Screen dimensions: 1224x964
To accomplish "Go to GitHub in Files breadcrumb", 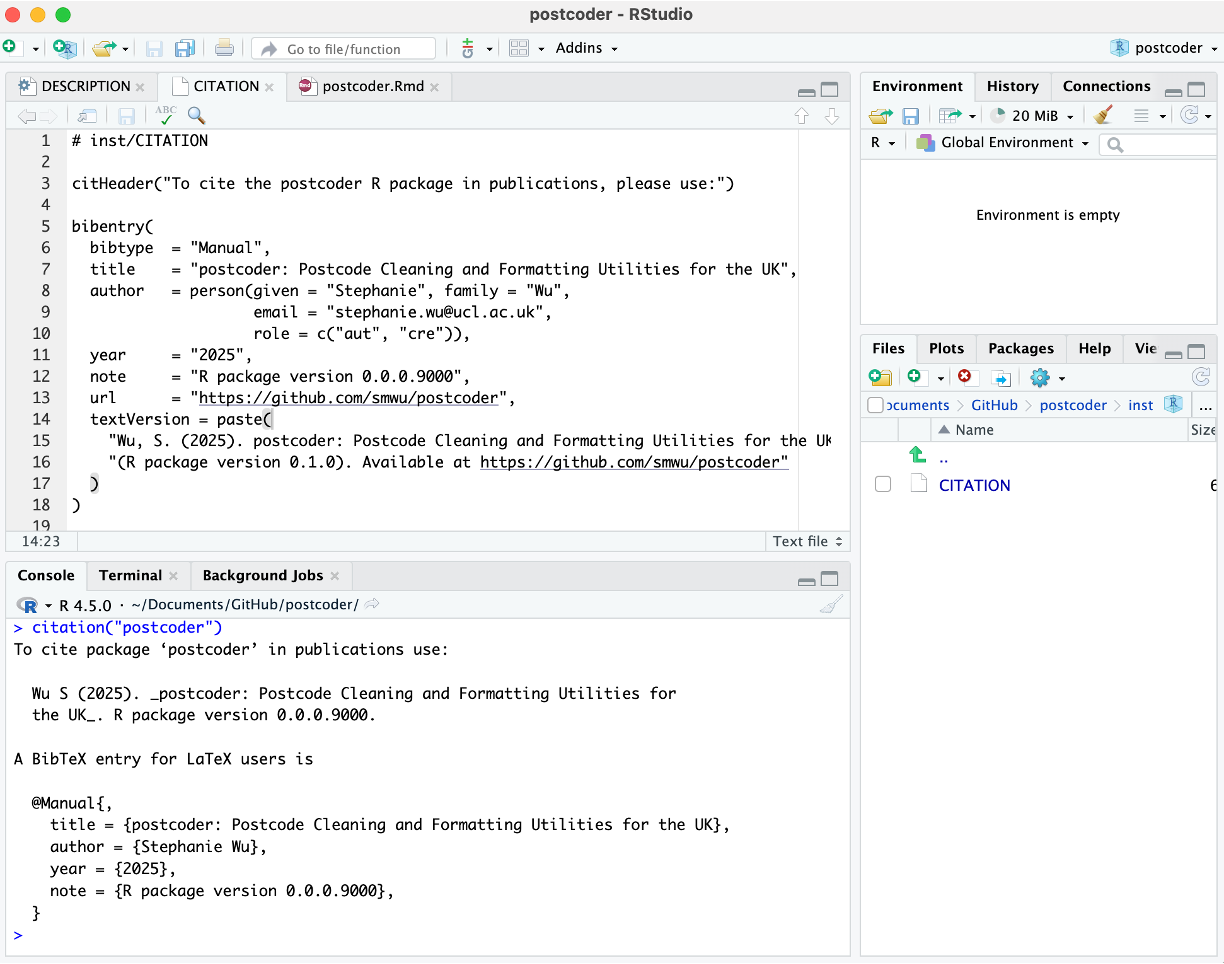I will [x=994, y=405].
